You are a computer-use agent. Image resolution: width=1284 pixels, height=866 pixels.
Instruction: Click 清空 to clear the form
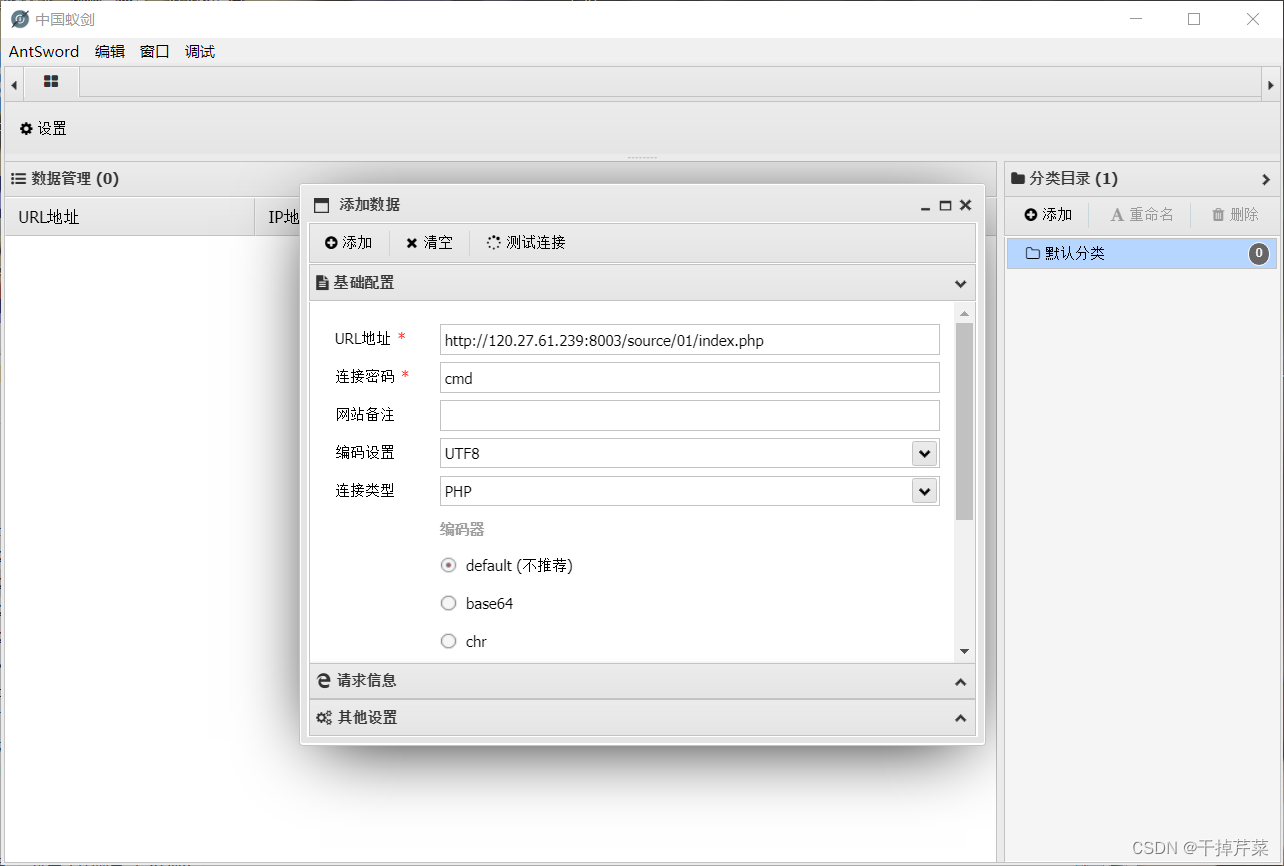point(429,243)
